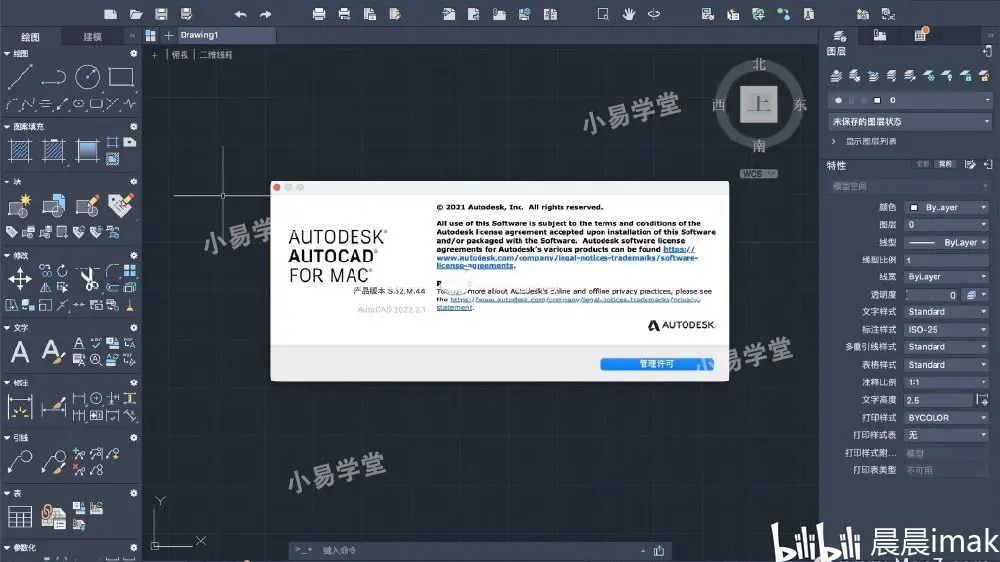Select the multileader tool
Screen dimensions: 1000x562
(20, 461)
